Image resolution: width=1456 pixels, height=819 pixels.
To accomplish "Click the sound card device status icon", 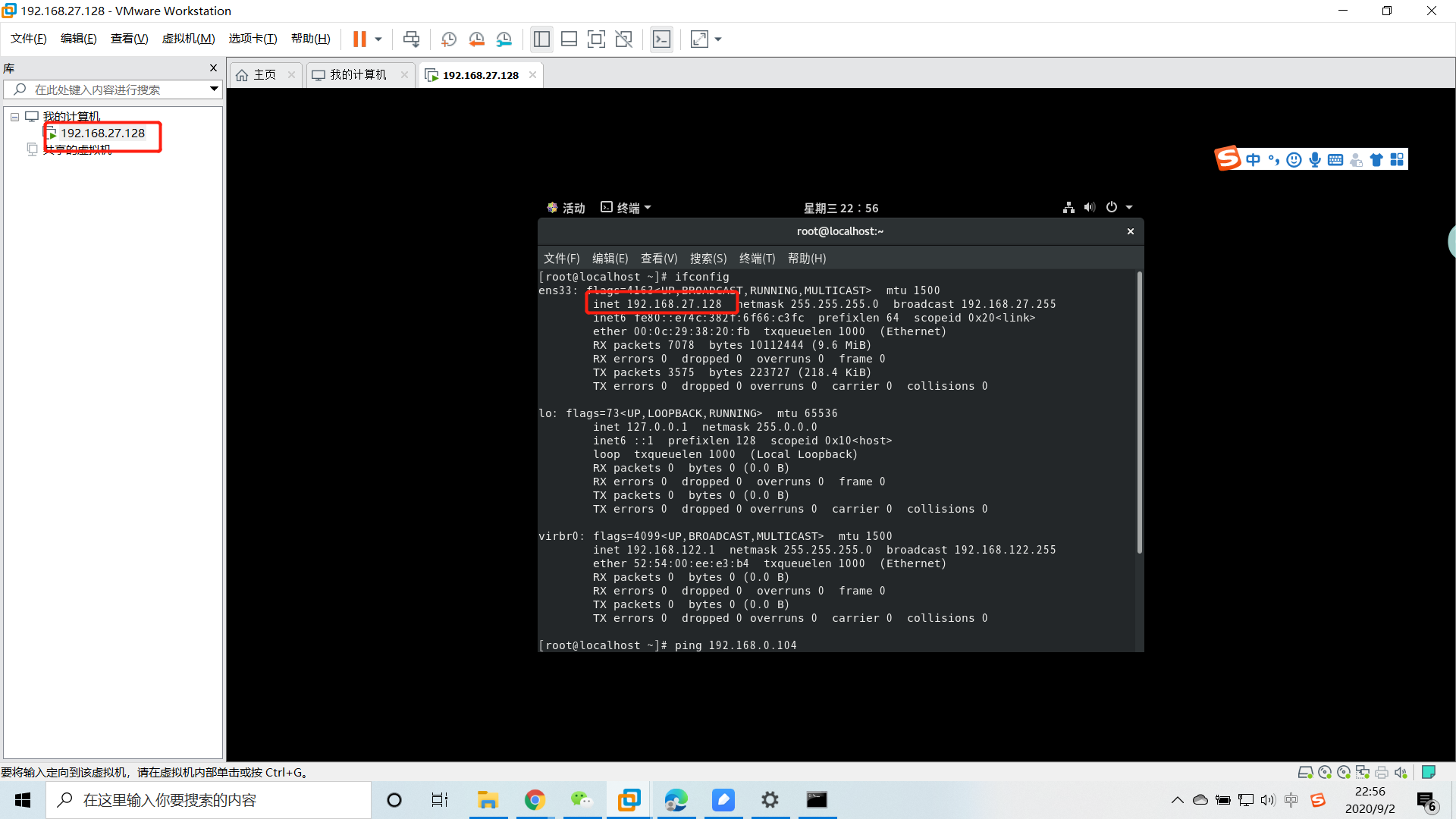I will pos(1401,772).
